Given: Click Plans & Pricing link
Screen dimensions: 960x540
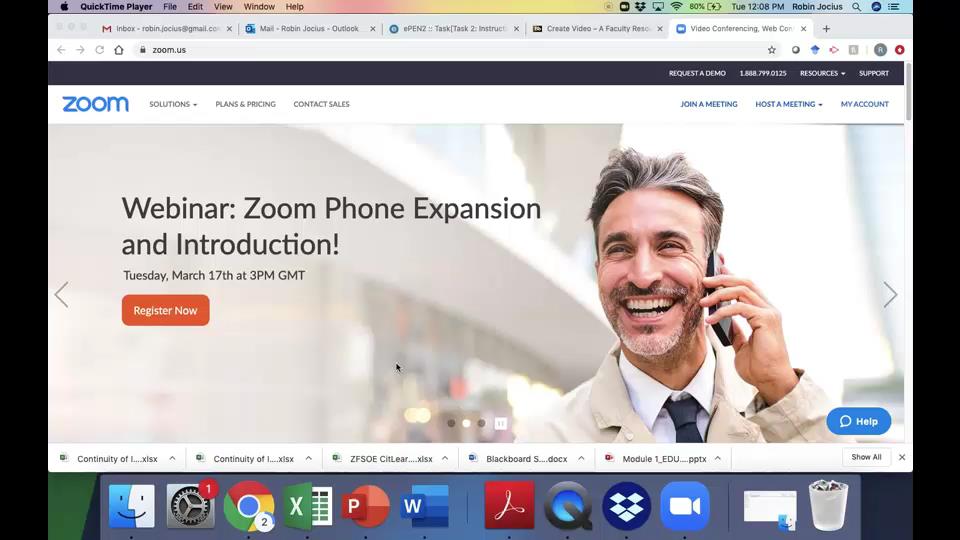Looking at the screenshot, I should [246, 104].
